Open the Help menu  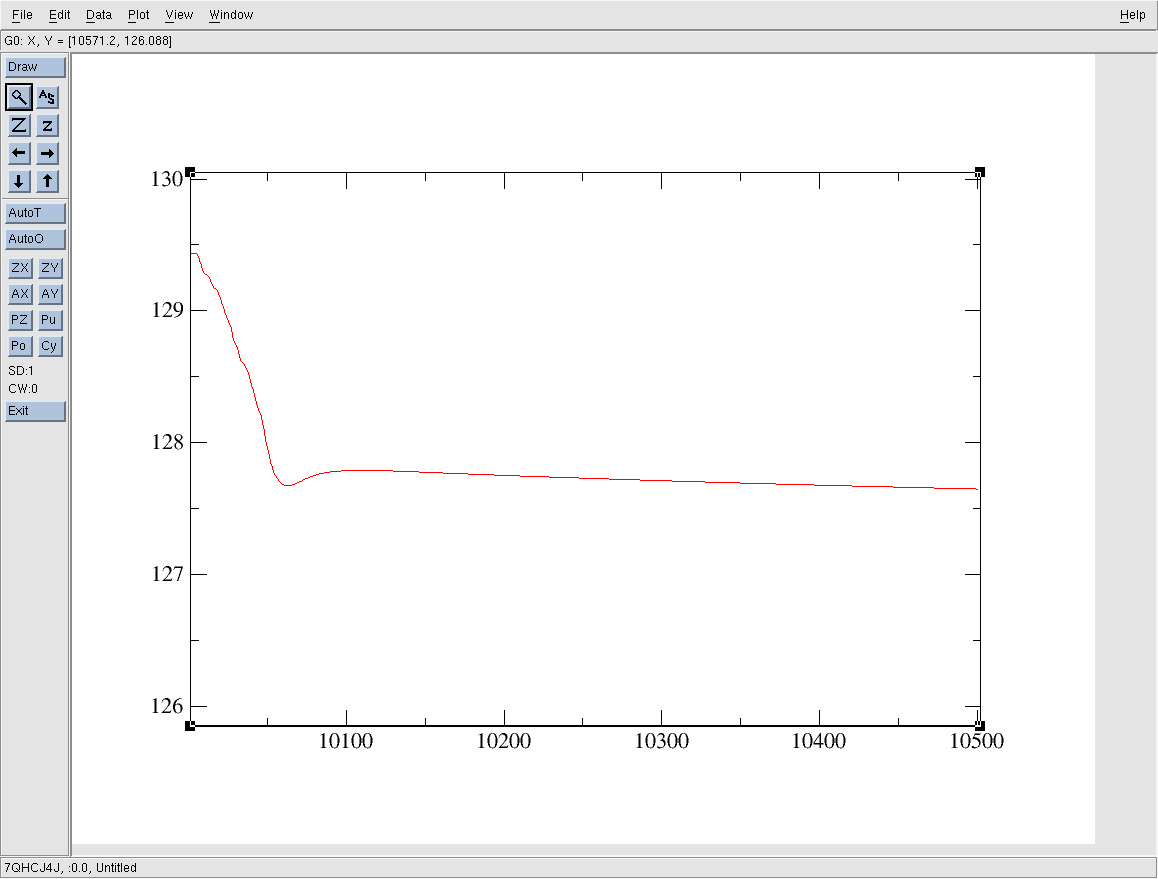point(1132,15)
